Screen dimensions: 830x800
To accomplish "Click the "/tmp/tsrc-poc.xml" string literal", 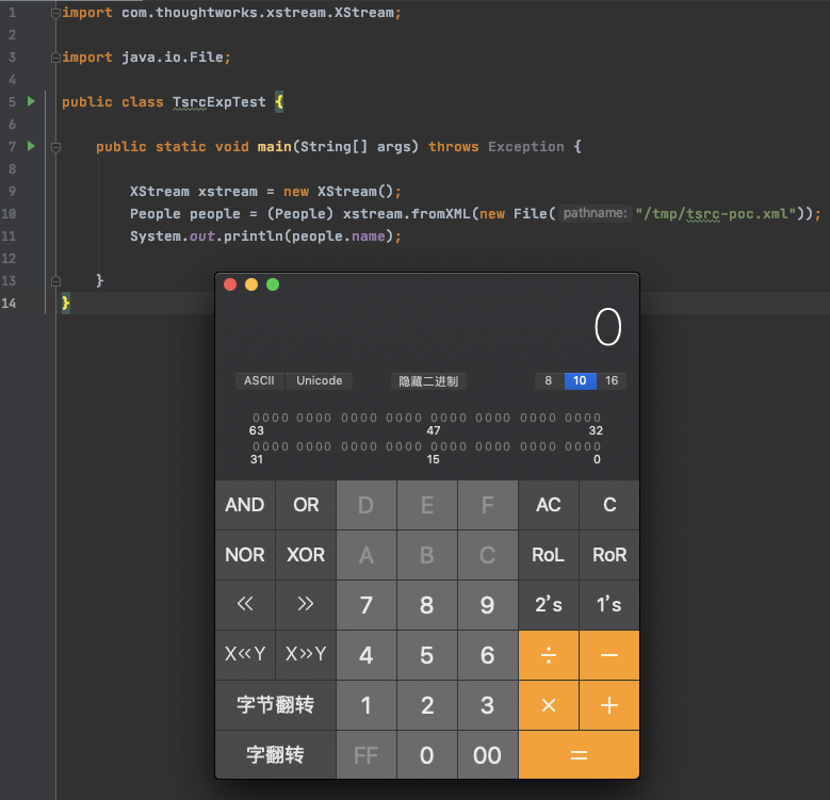I will click(716, 214).
